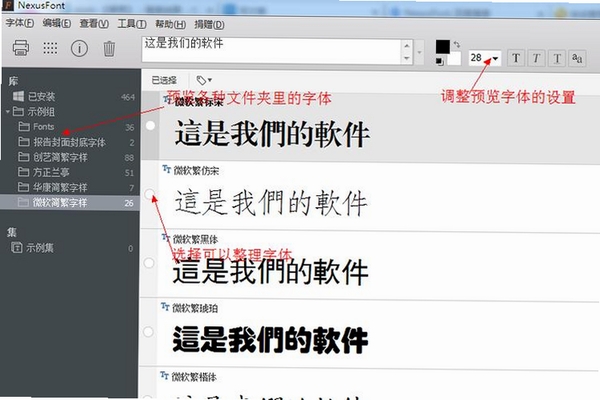Open the 捐赠(D) menu

pos(209,25)
